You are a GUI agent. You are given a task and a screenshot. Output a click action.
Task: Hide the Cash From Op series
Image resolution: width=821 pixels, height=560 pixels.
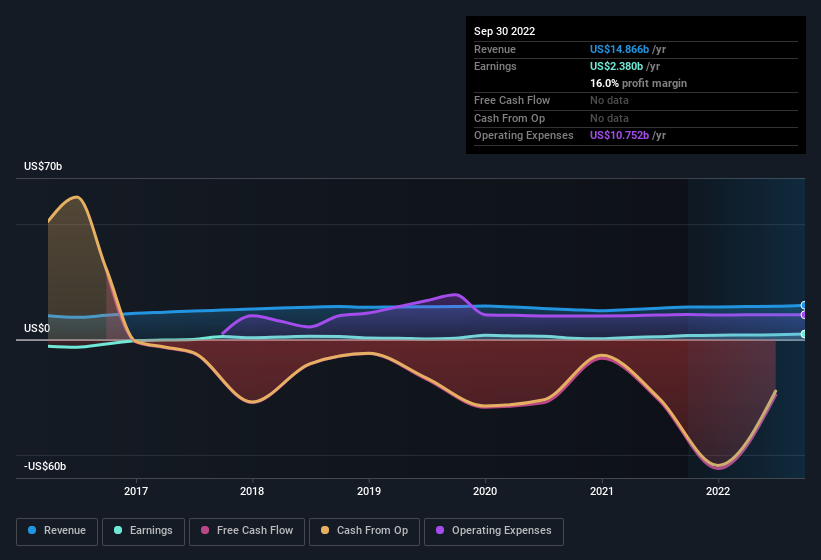pos(364,531)
